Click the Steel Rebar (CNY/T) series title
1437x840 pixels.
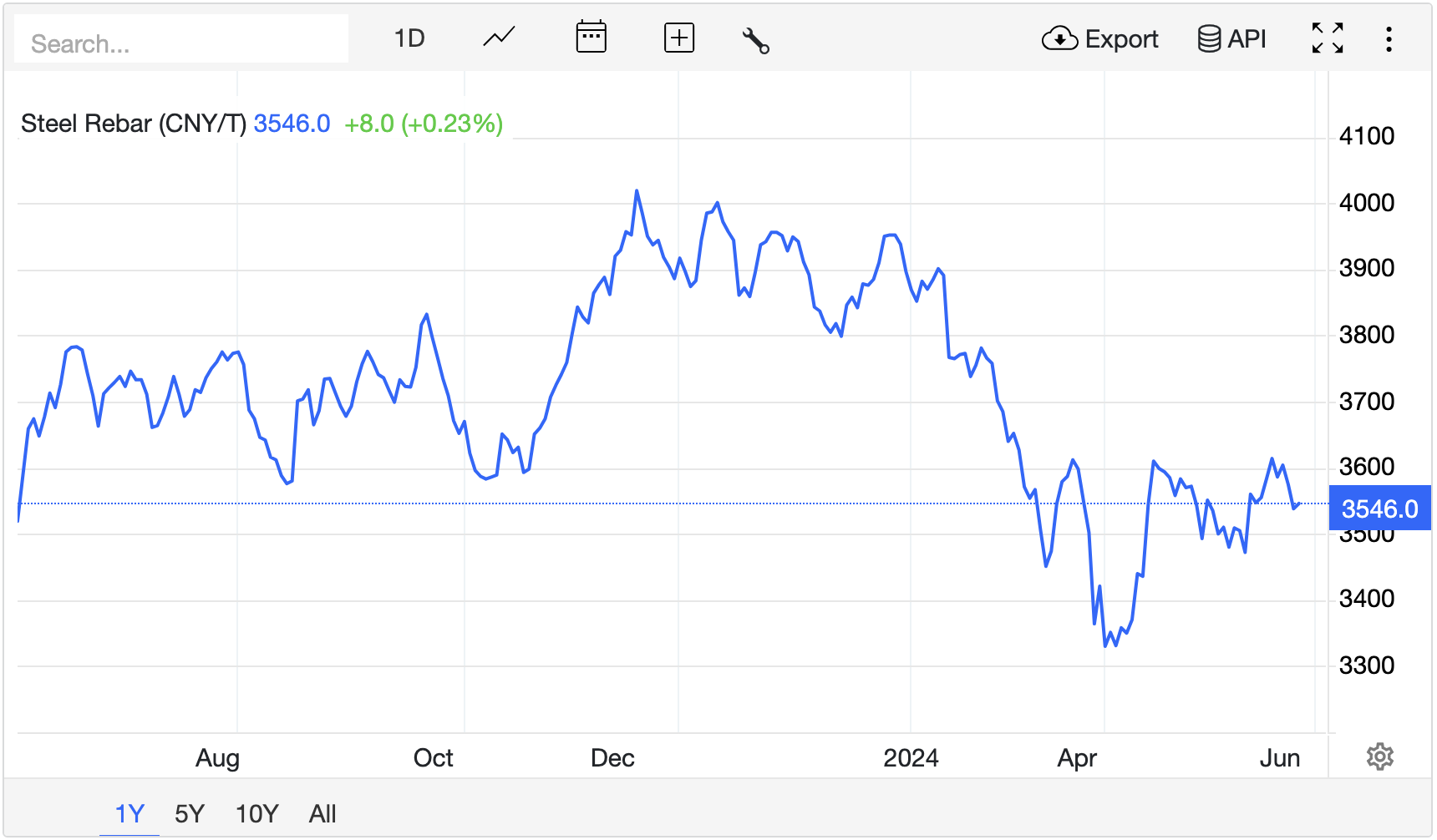pos(134,124)
